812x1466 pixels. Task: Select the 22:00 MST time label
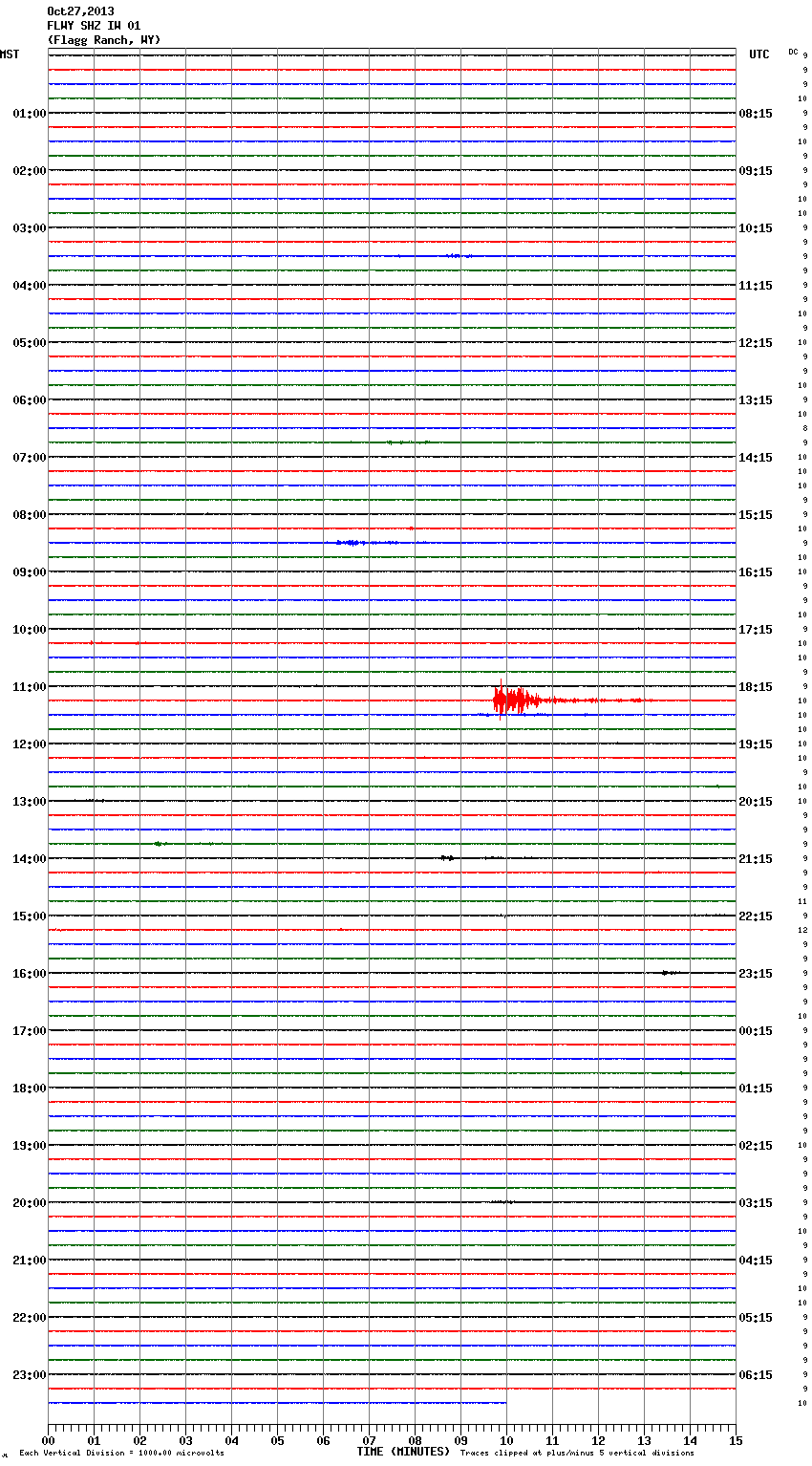tap(30, 1318)
